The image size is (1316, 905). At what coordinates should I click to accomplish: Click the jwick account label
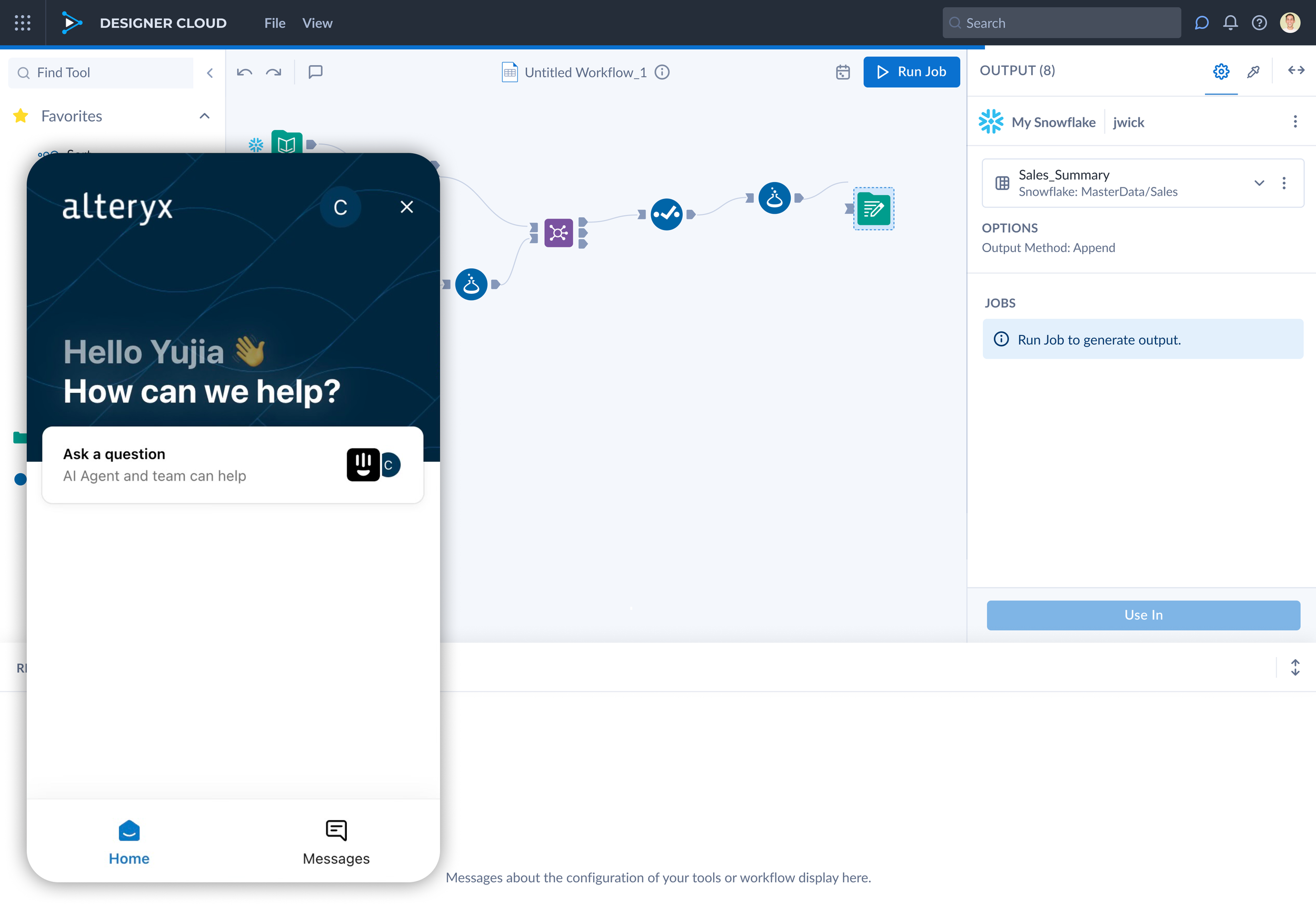pyautogui.click(x=1128, y=122)
